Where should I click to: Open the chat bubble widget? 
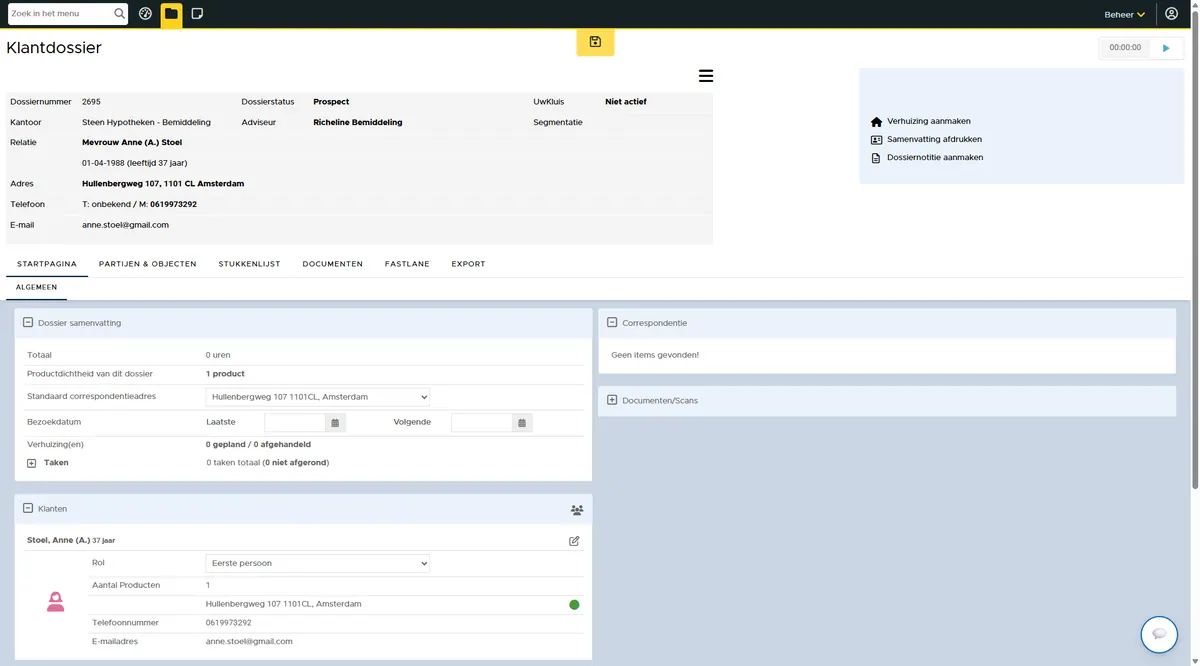tap(1159, 634)
